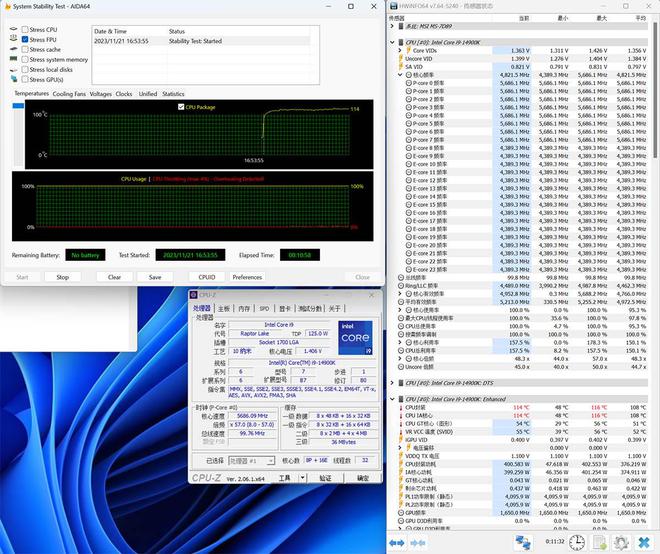The width and height of the screenshot is (660, 554).
Task: Click the power icon beside CPU封装功耗 row
Action: [x=401, y=464]
